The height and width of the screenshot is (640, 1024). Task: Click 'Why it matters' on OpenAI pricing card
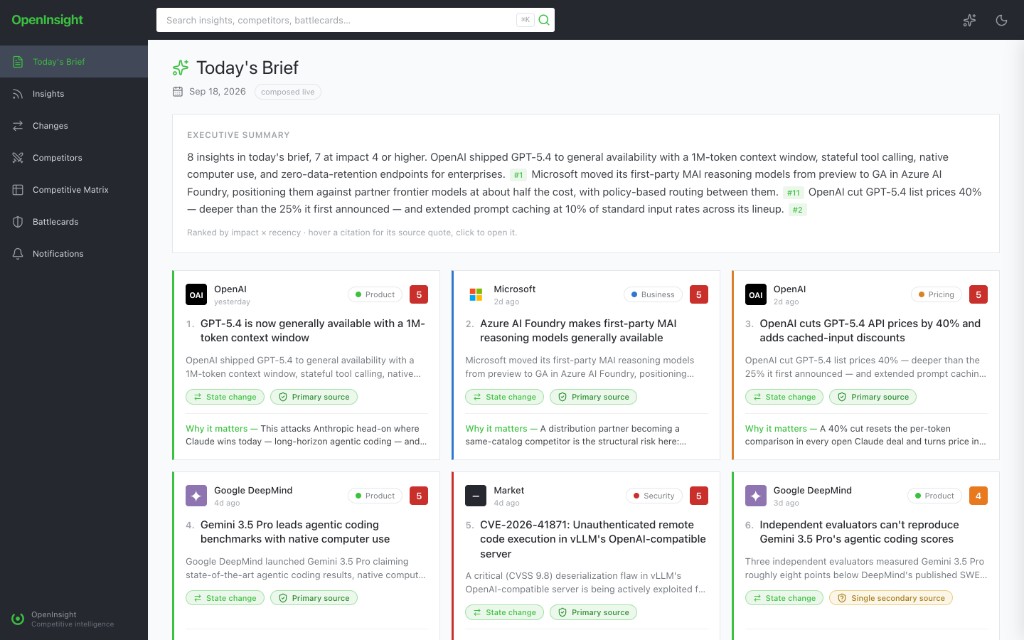pos(776,428)
